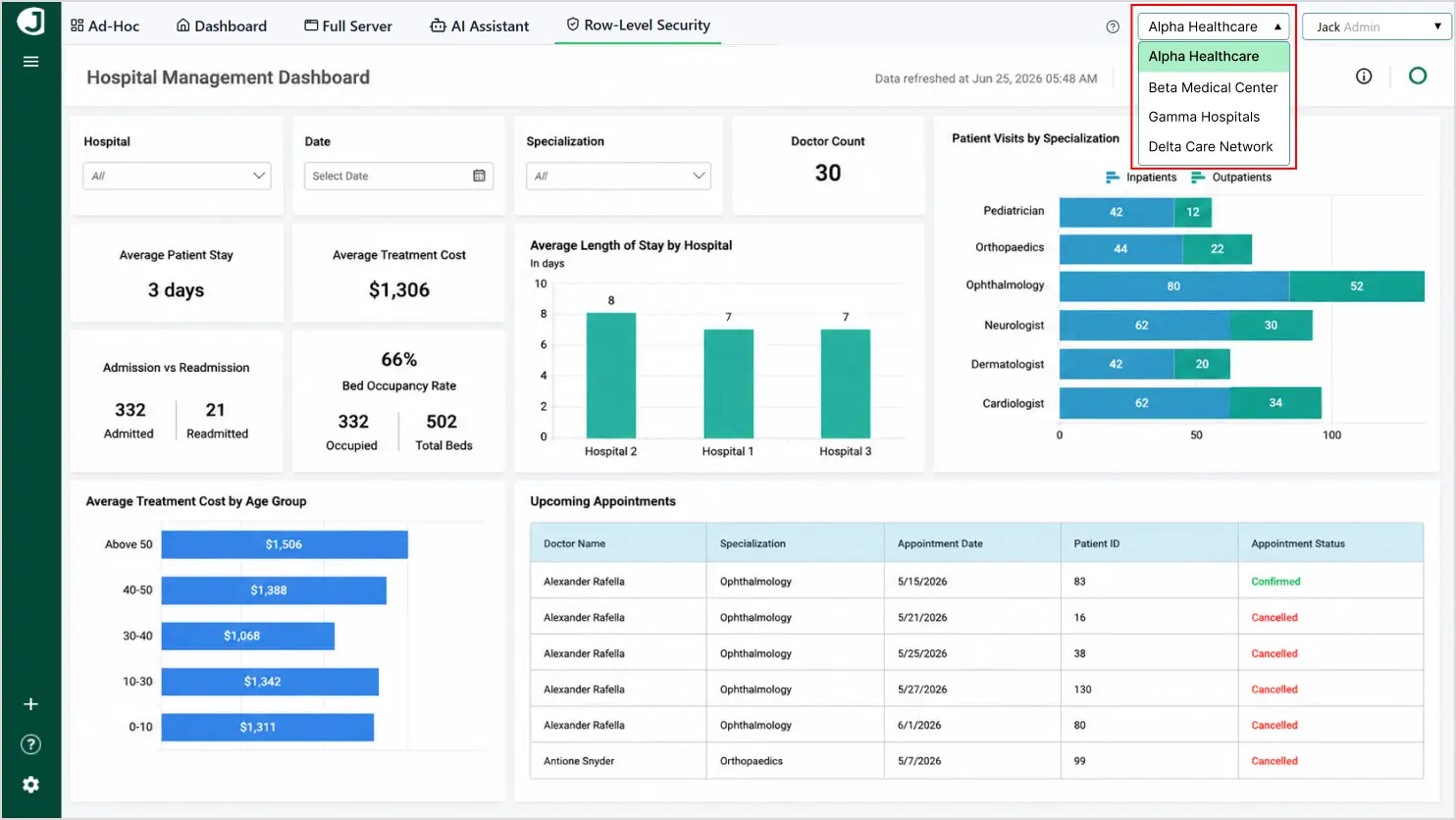The width and height of the screenshot is (1456, 820).
Task: Click the Pediatrician inpatients bar showing 42
Action: 1117,212
